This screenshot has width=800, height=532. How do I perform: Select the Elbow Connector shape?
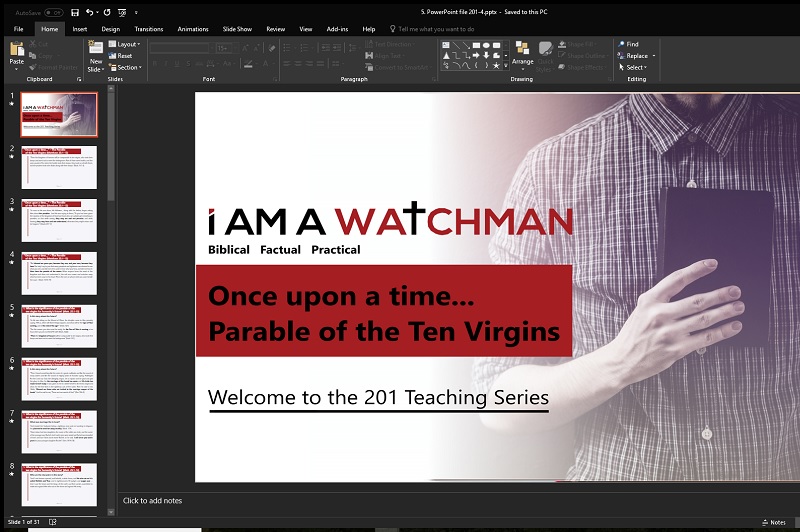pos(456,55)
